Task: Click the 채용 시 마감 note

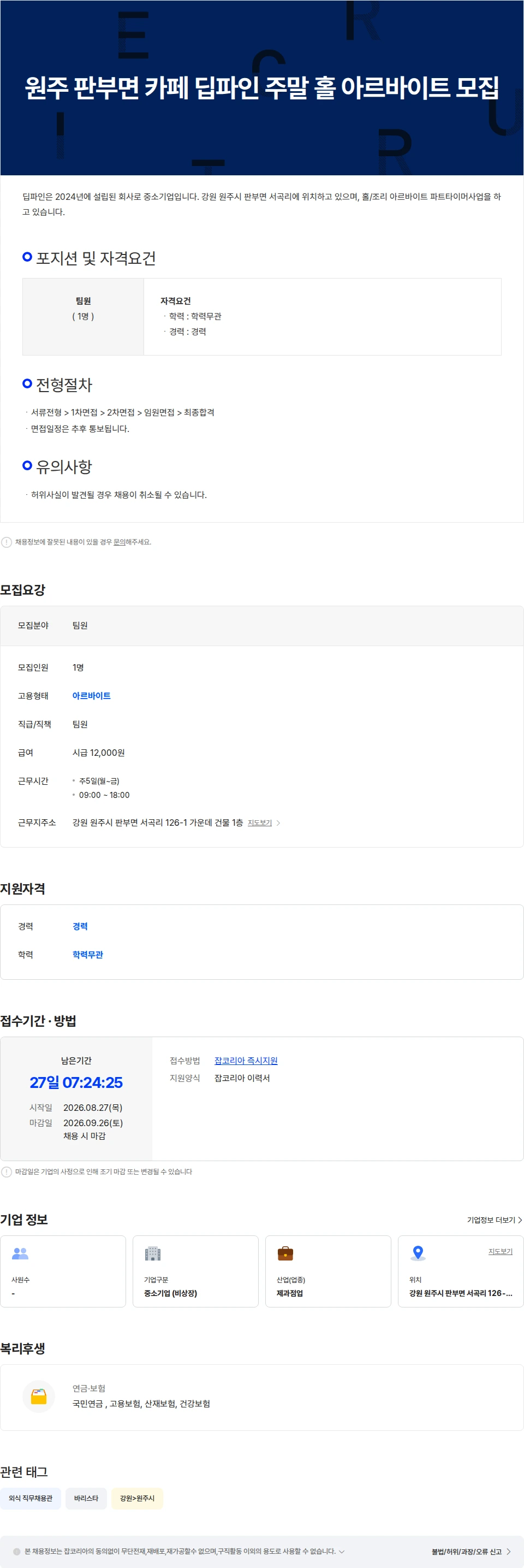Action: click(x=85, y=1136)
